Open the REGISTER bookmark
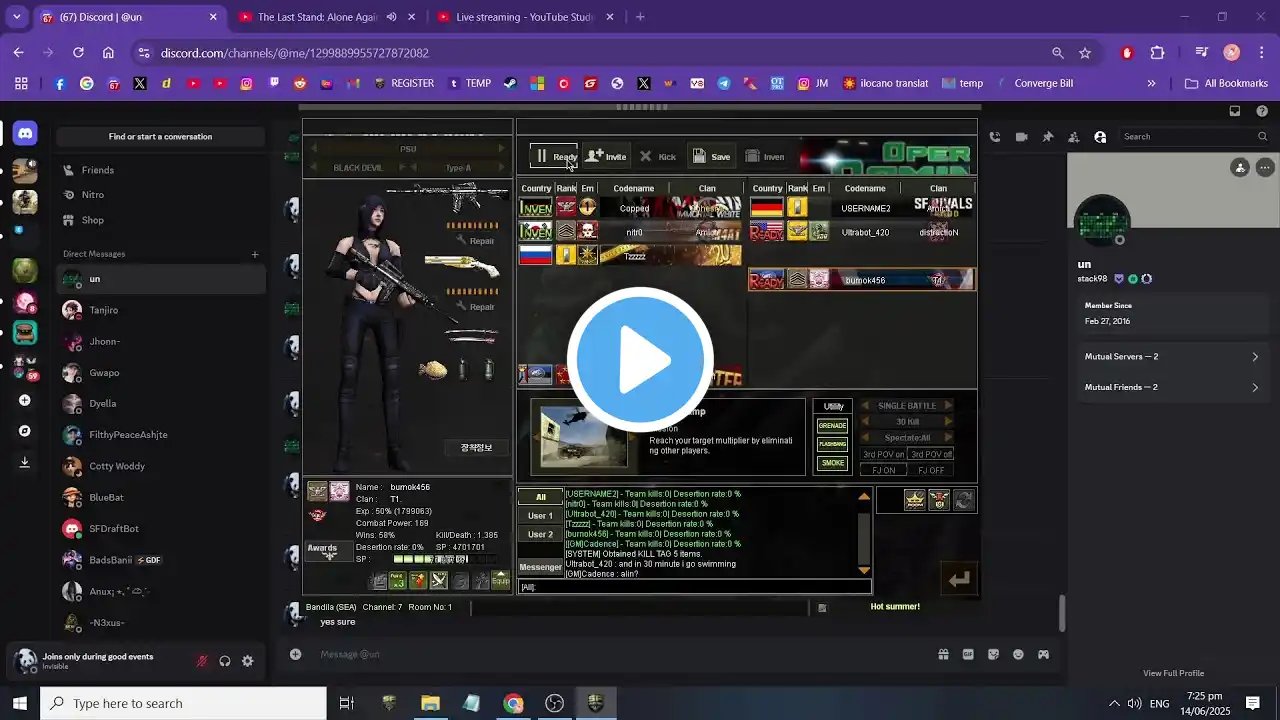Screen dimensions: 1280x720 (x=403, y=84)
